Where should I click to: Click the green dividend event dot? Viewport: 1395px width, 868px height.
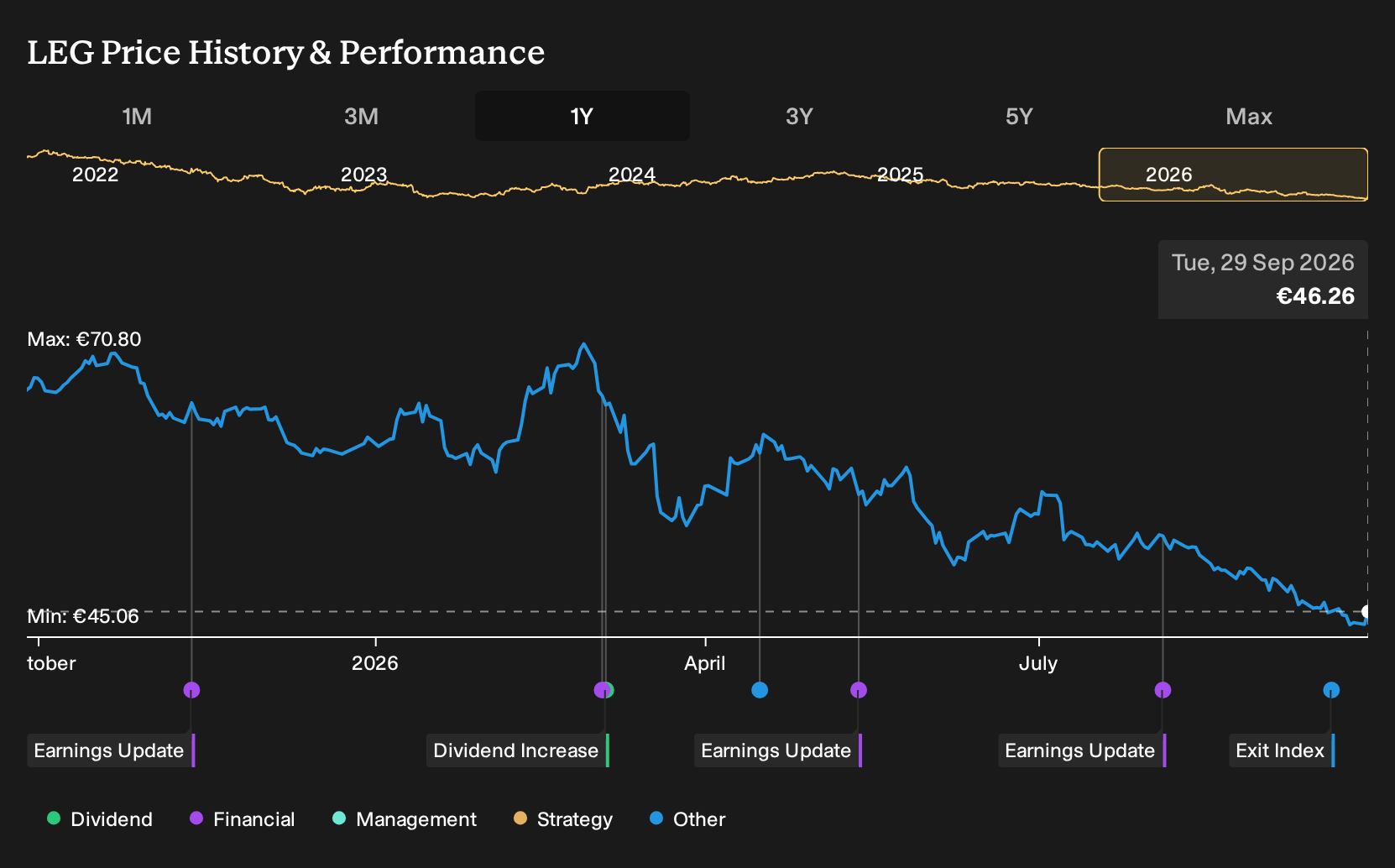coord(610,690)
